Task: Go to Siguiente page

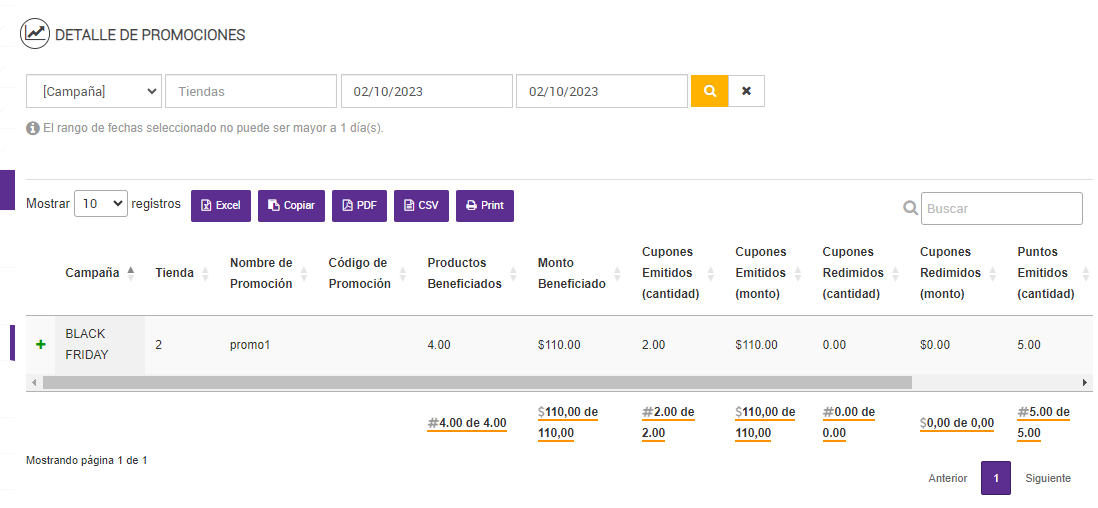Action: (x=1047, y=478)
